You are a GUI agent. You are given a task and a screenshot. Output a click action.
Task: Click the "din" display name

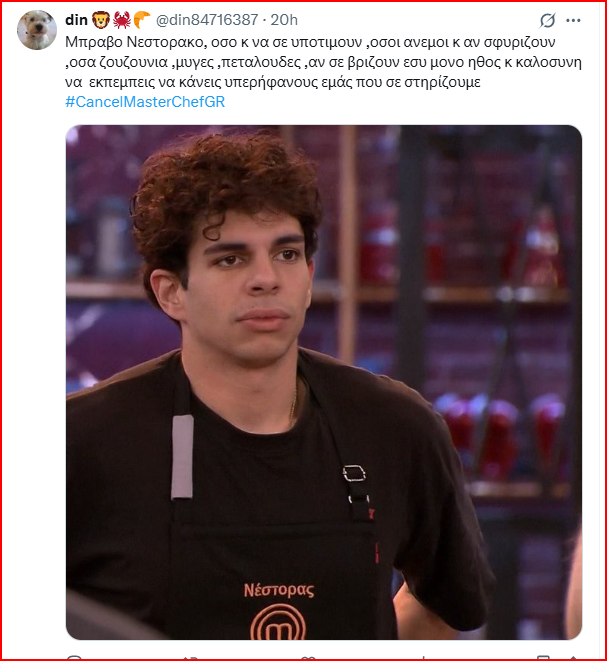76,20
